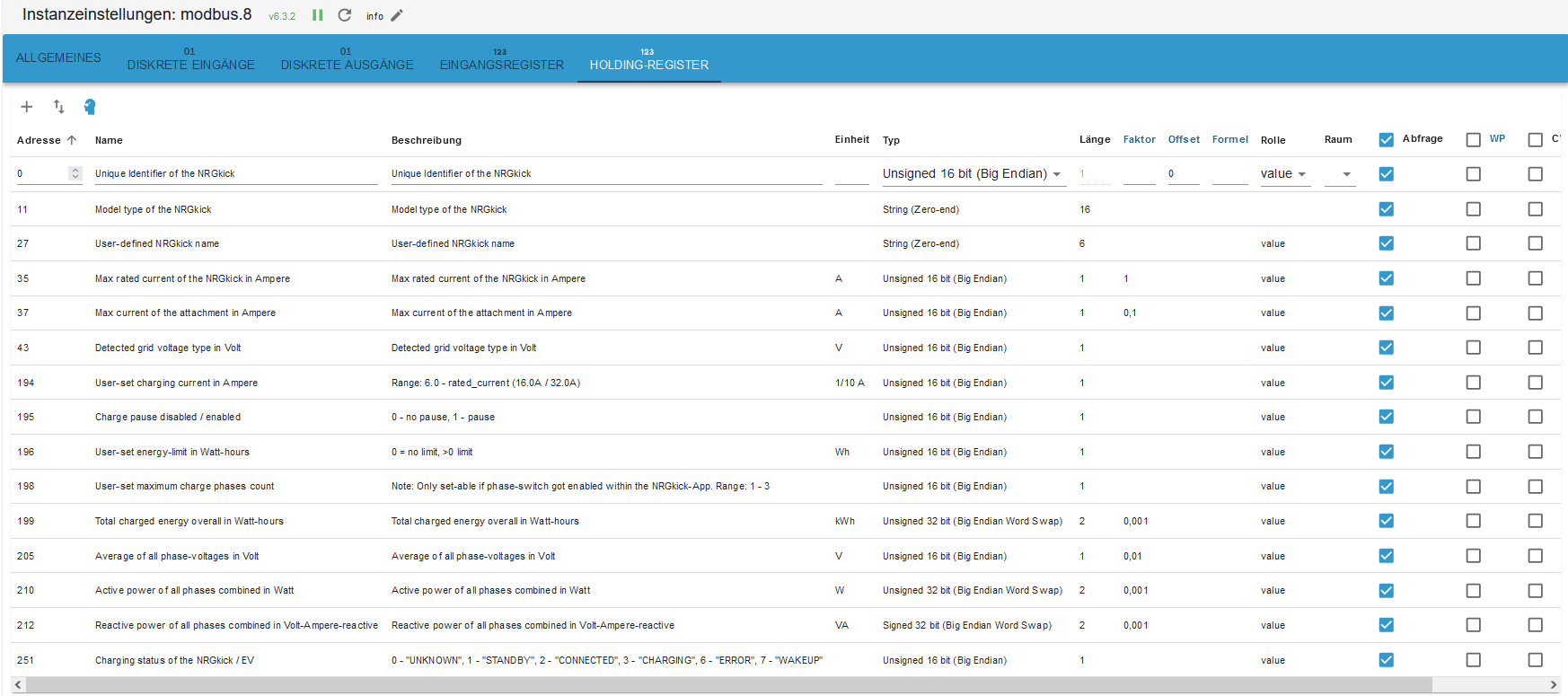1568x696 pixels.
Task: Uncheck Abfrage for address 194 row
Action: 1387,383
